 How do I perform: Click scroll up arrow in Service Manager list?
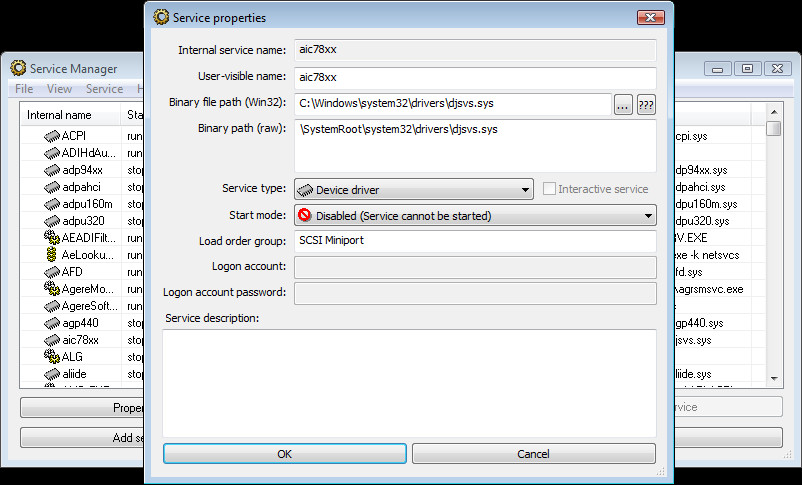774,112
